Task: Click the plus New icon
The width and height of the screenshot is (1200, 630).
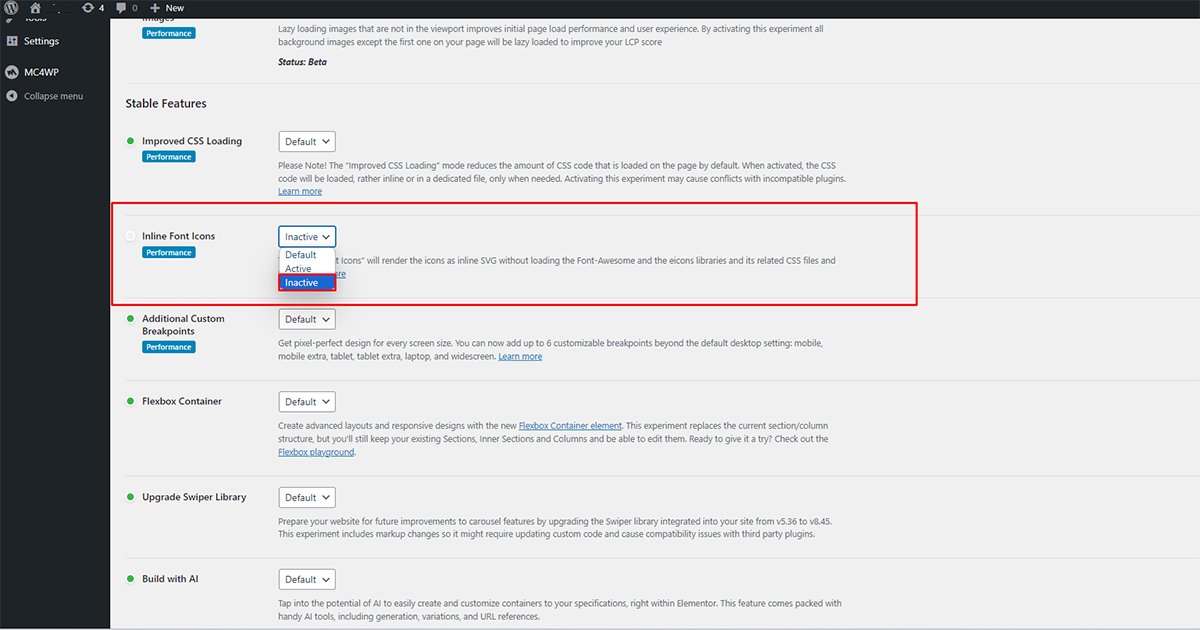Action: [x=155, y=8]
